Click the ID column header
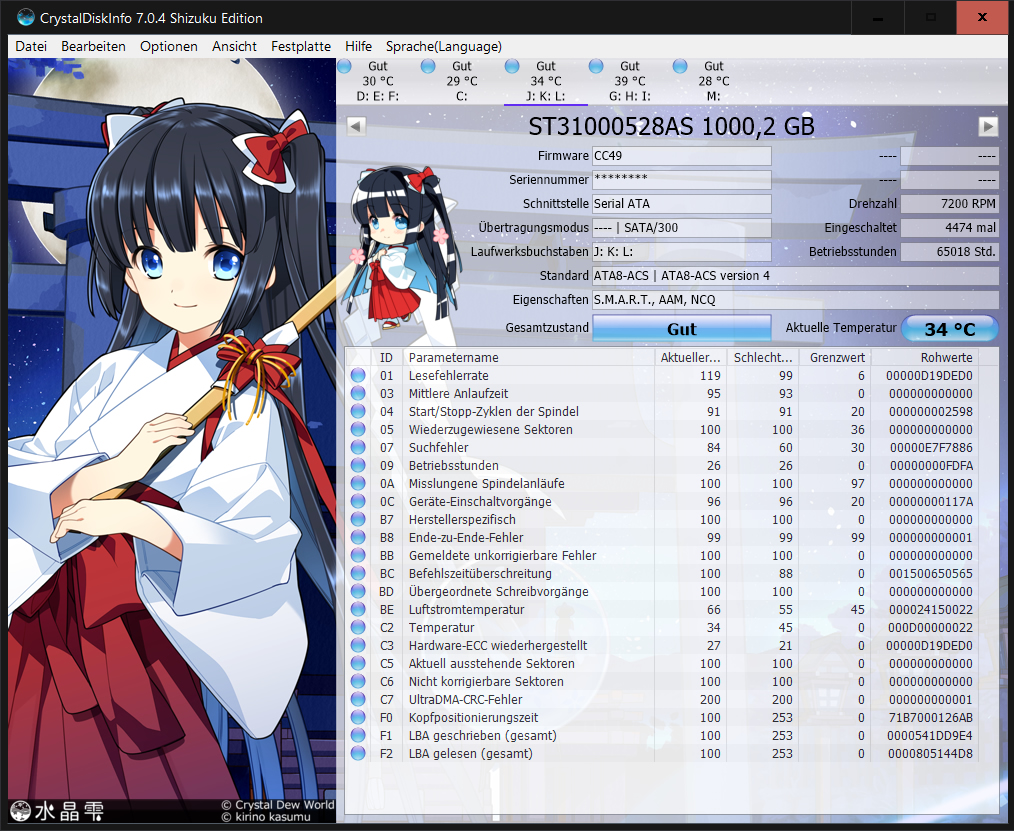 (386, 358)
